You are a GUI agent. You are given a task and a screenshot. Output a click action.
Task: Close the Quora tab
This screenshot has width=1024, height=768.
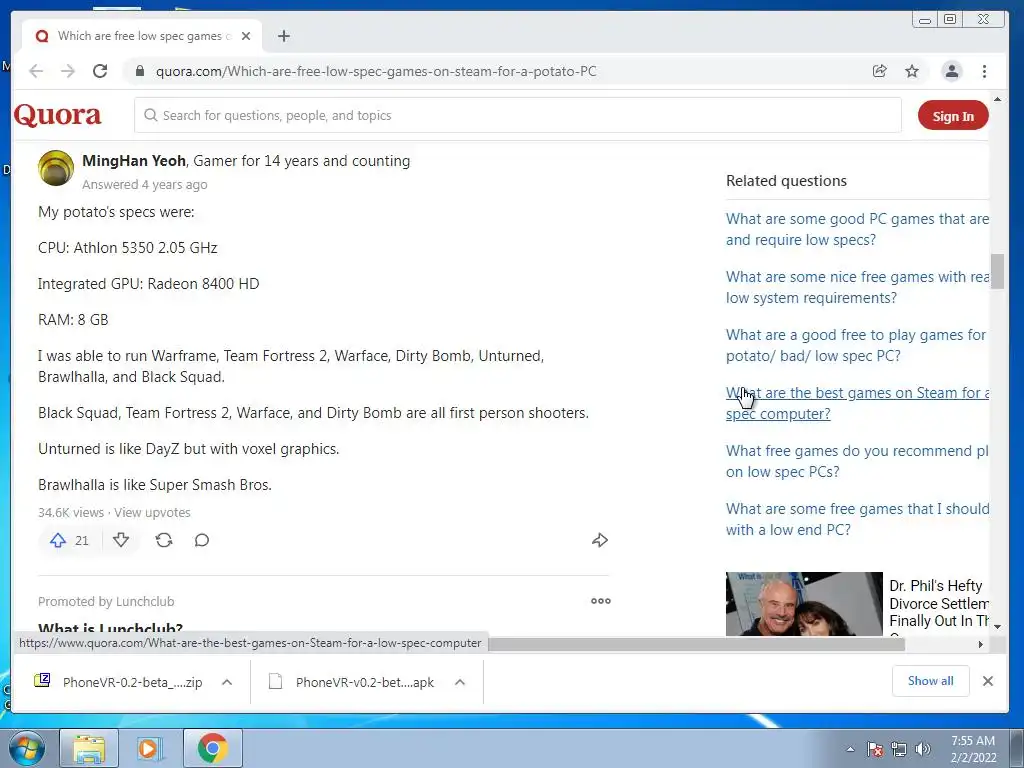tap(246, 36)
